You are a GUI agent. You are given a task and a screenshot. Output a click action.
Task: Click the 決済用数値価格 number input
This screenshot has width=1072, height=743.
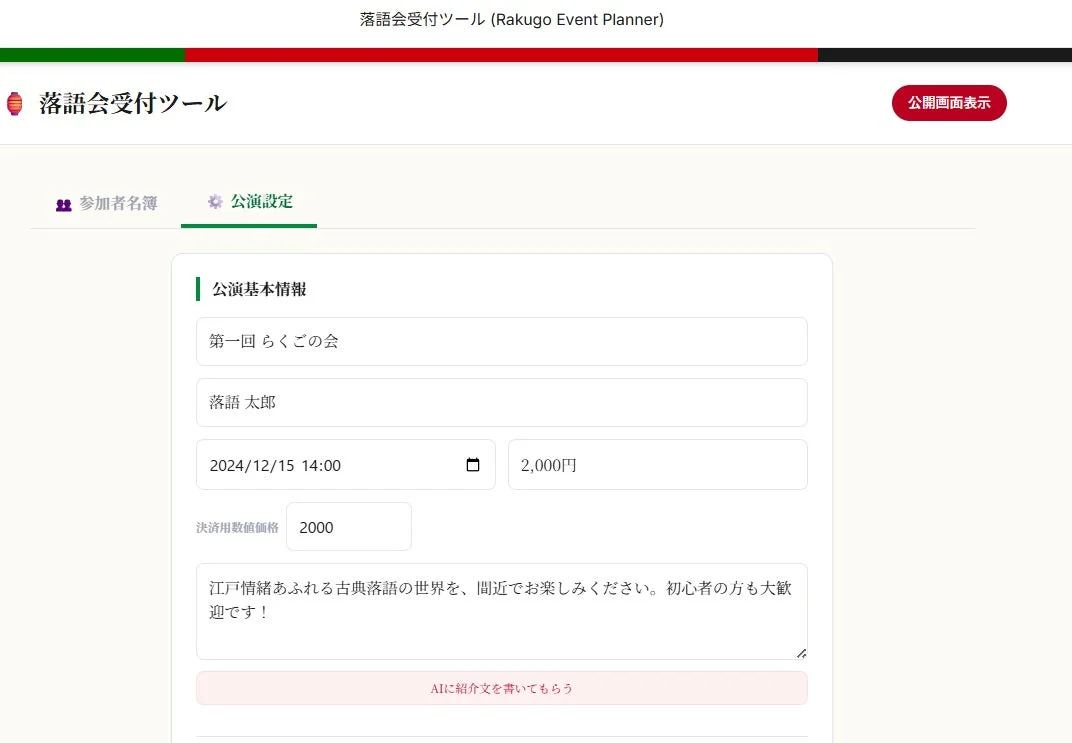348,526
